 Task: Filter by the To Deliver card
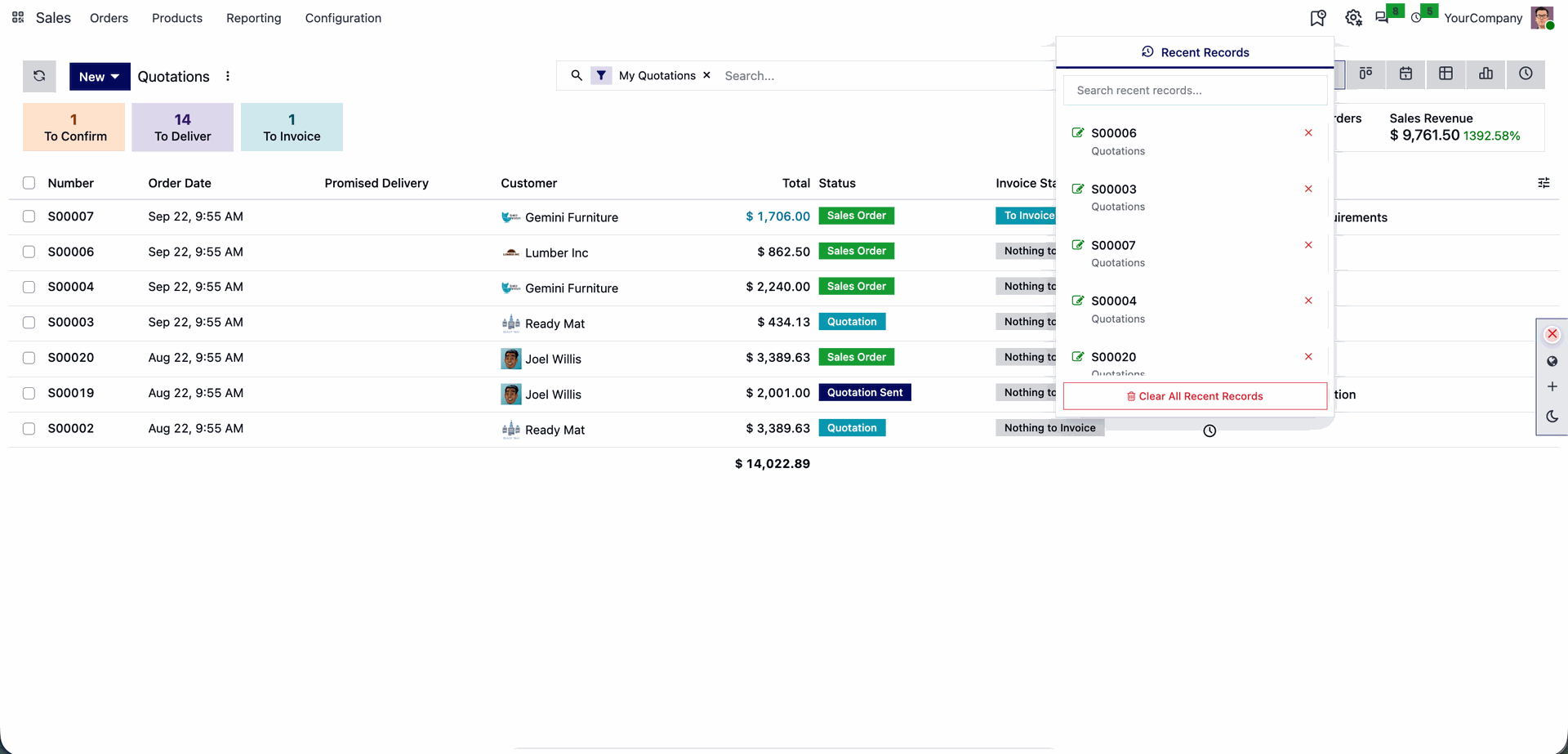coord(183,127)
